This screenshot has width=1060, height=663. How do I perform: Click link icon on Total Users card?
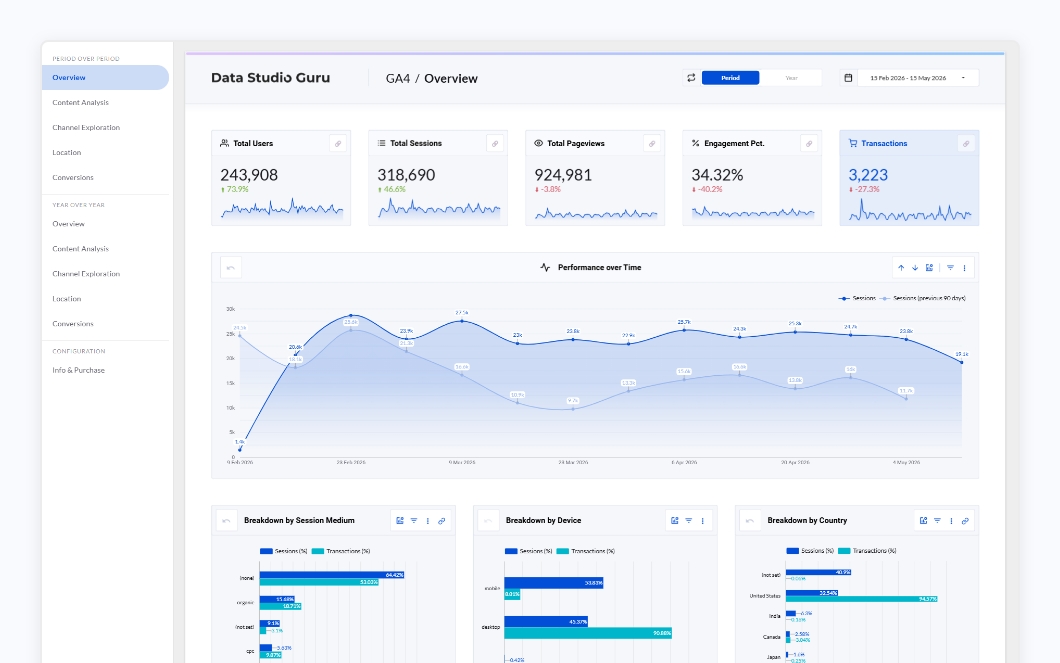[x=338, y=143]
